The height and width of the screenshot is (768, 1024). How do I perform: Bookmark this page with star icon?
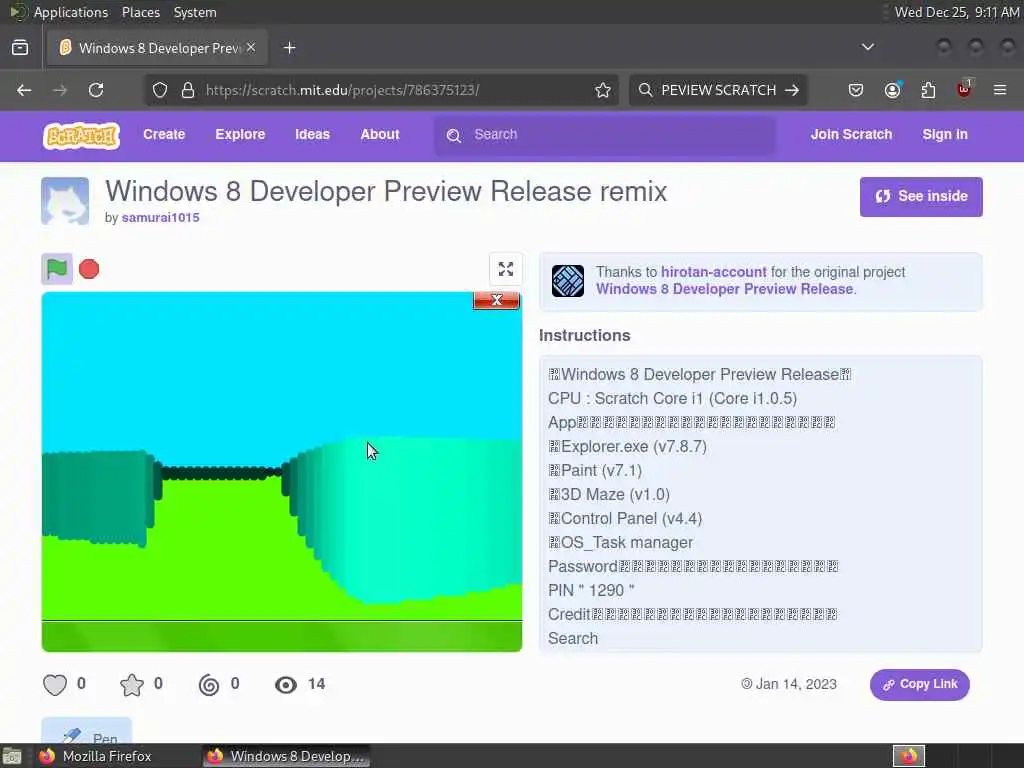tap(603, 90)
